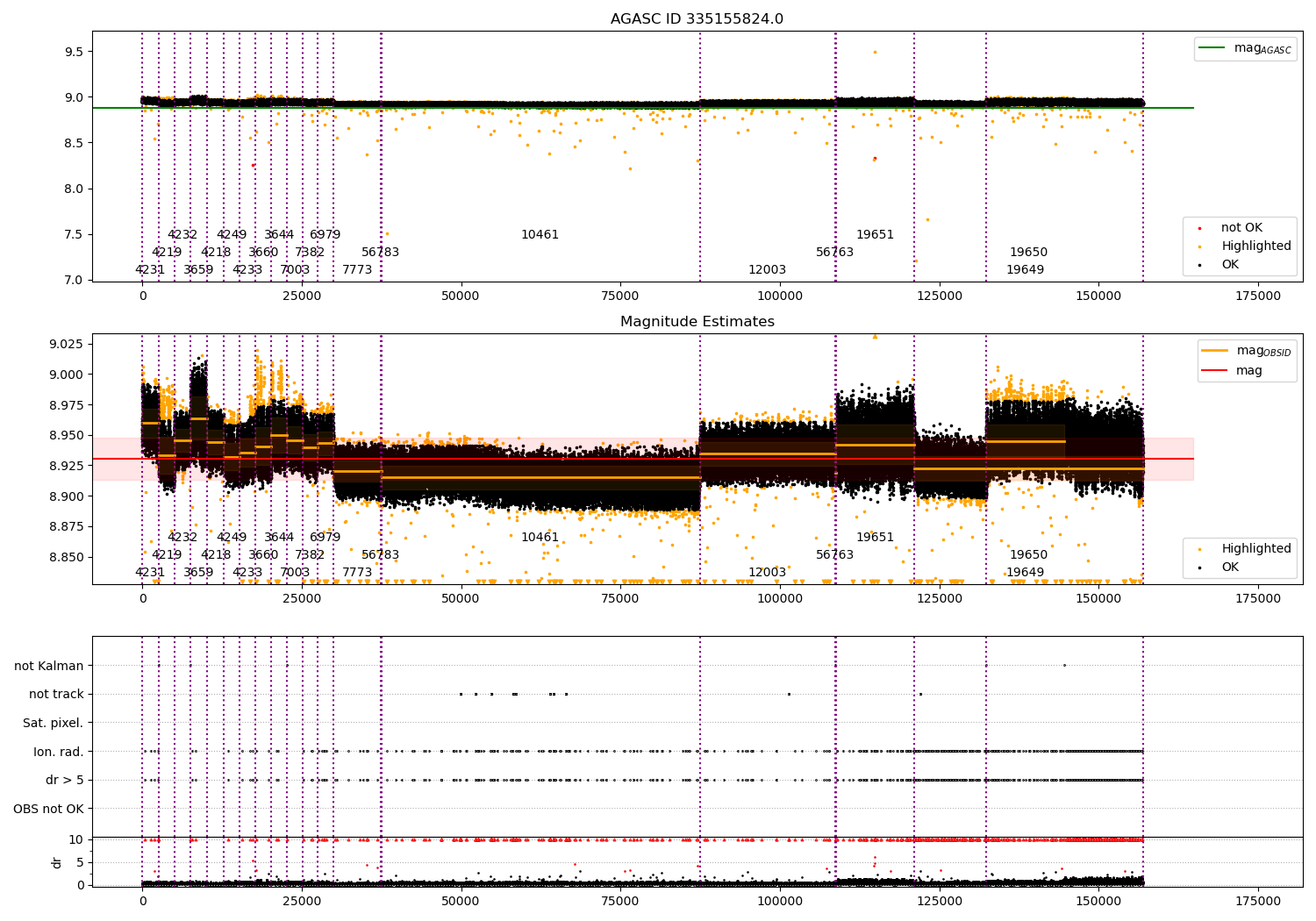Screen dimensions: 1316x921
Task: Click obsid label 19650 in the top plot
Action: coord(1028,253)
